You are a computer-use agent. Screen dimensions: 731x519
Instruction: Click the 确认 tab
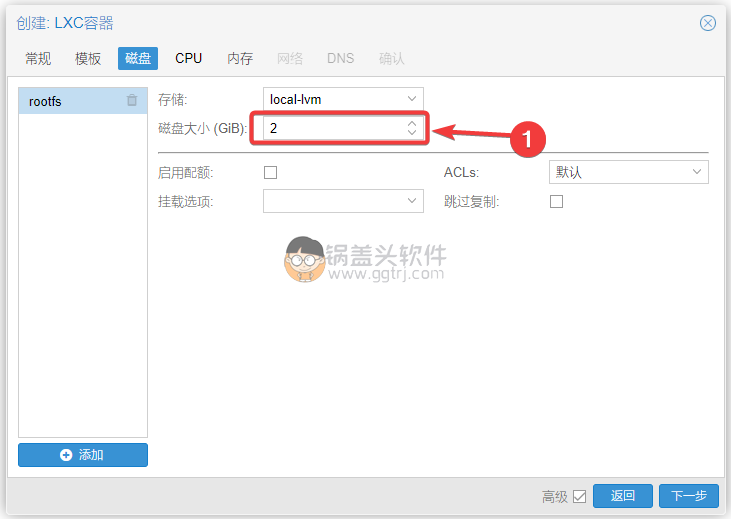(x=391, y=59)
